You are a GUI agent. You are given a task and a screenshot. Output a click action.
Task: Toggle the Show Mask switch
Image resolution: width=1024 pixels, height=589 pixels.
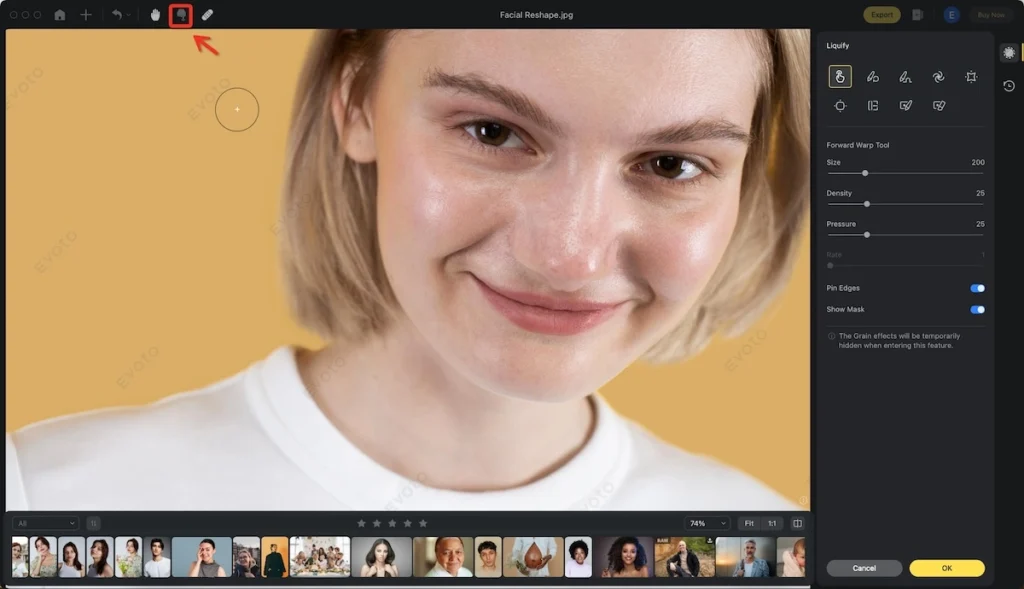977,310
